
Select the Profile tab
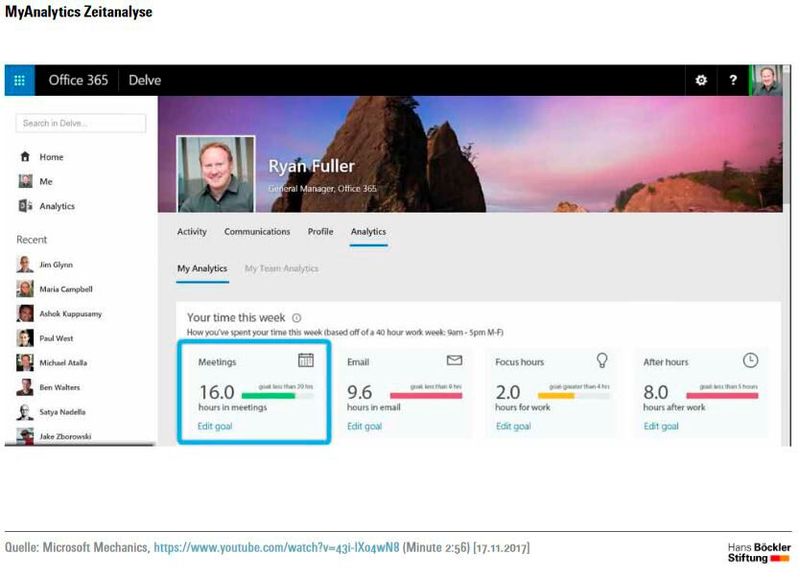320,231
